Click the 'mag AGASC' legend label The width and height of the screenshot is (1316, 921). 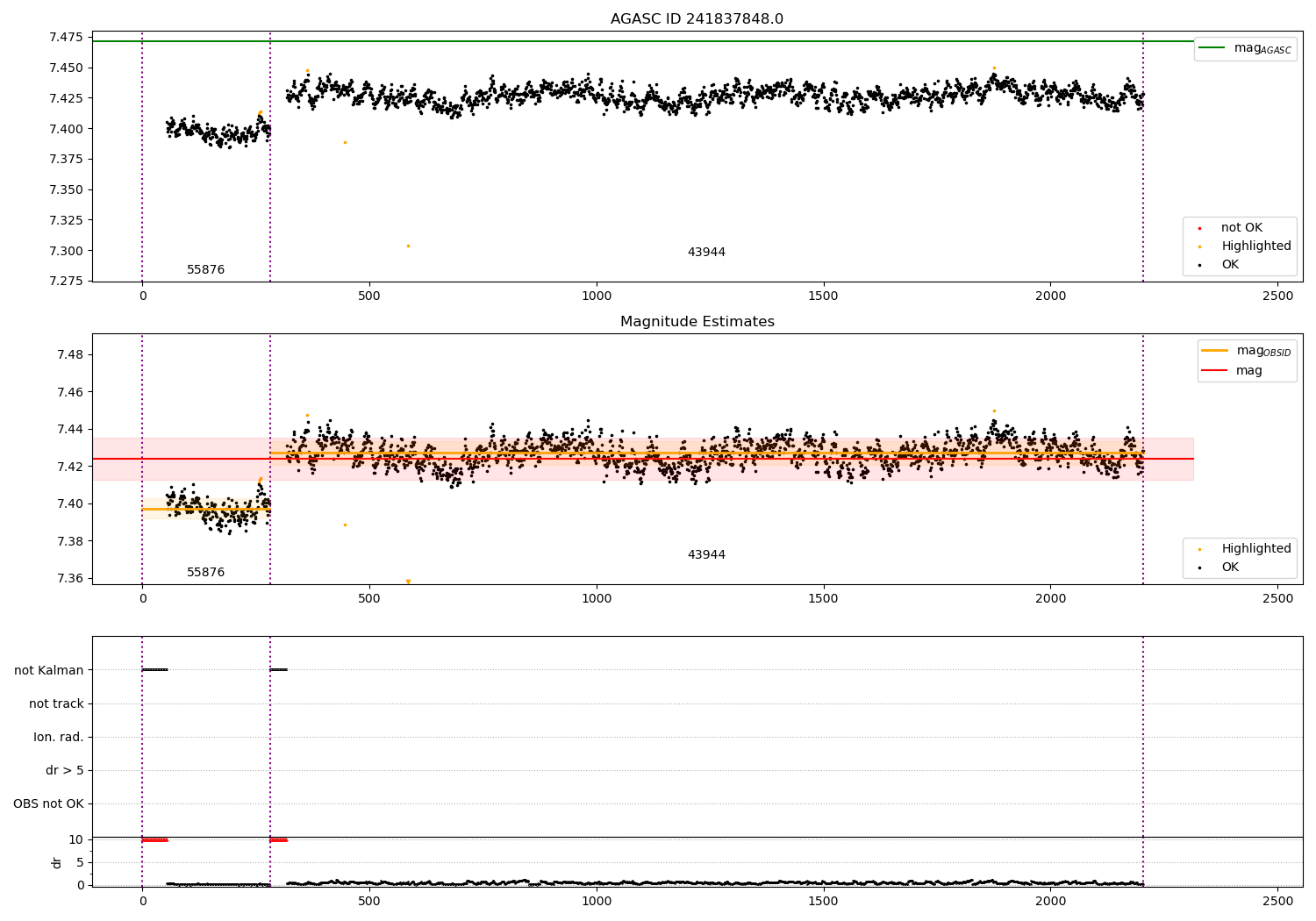pos(1262,49)
